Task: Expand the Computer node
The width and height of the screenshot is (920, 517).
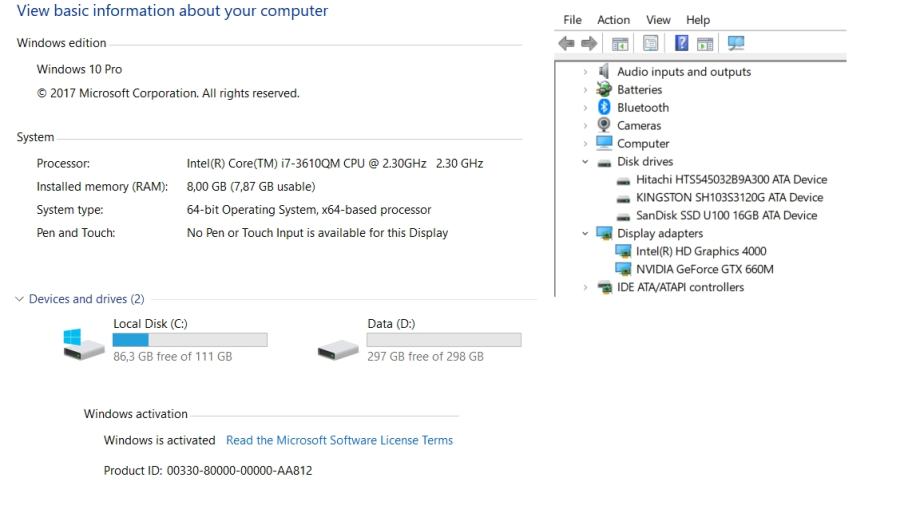Action: [x=585, y=143]
